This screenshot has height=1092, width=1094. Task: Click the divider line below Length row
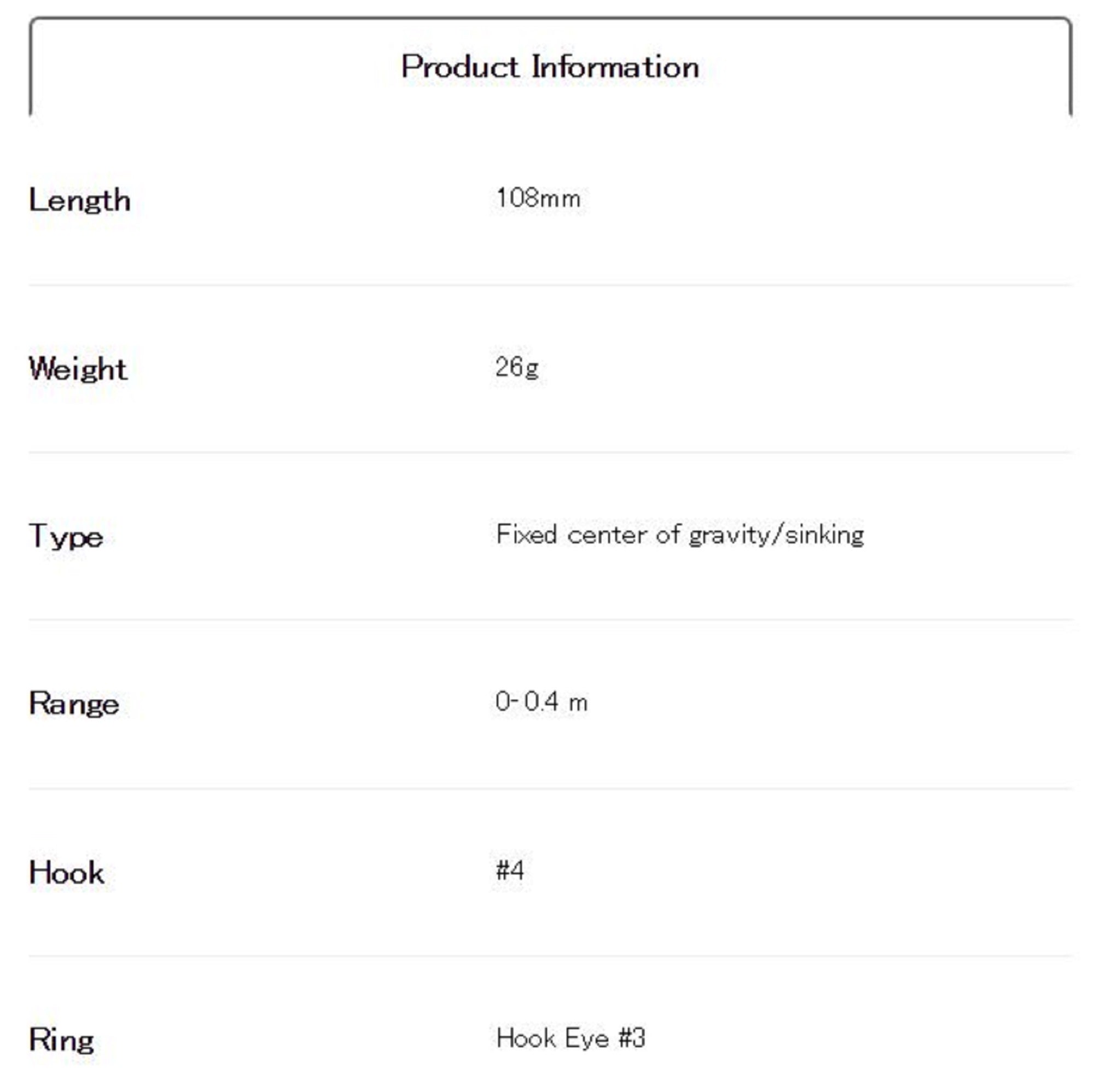[x=549, y=285]
